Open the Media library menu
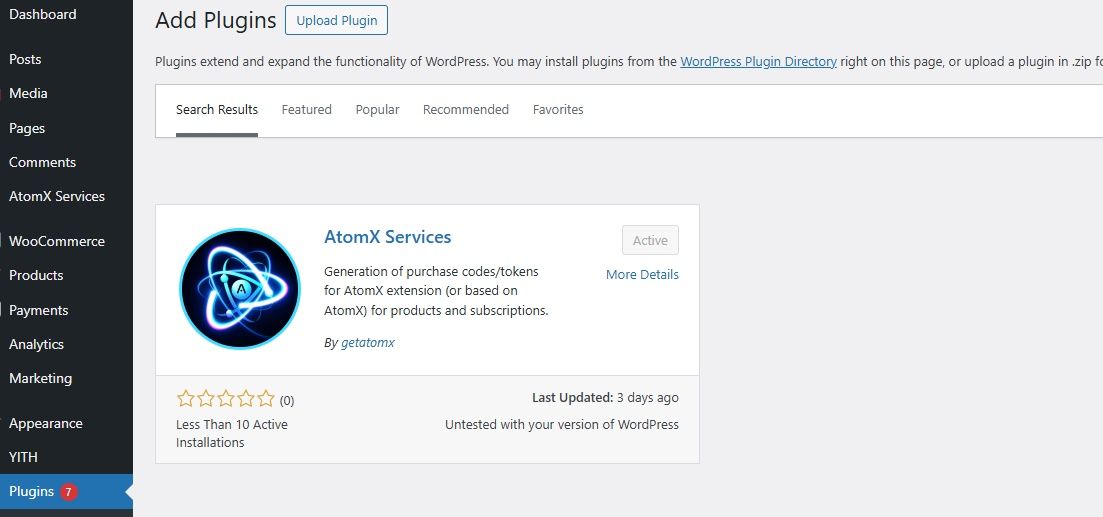The image size is (1103, 517). pyautogui.click(x=28, y=94)
